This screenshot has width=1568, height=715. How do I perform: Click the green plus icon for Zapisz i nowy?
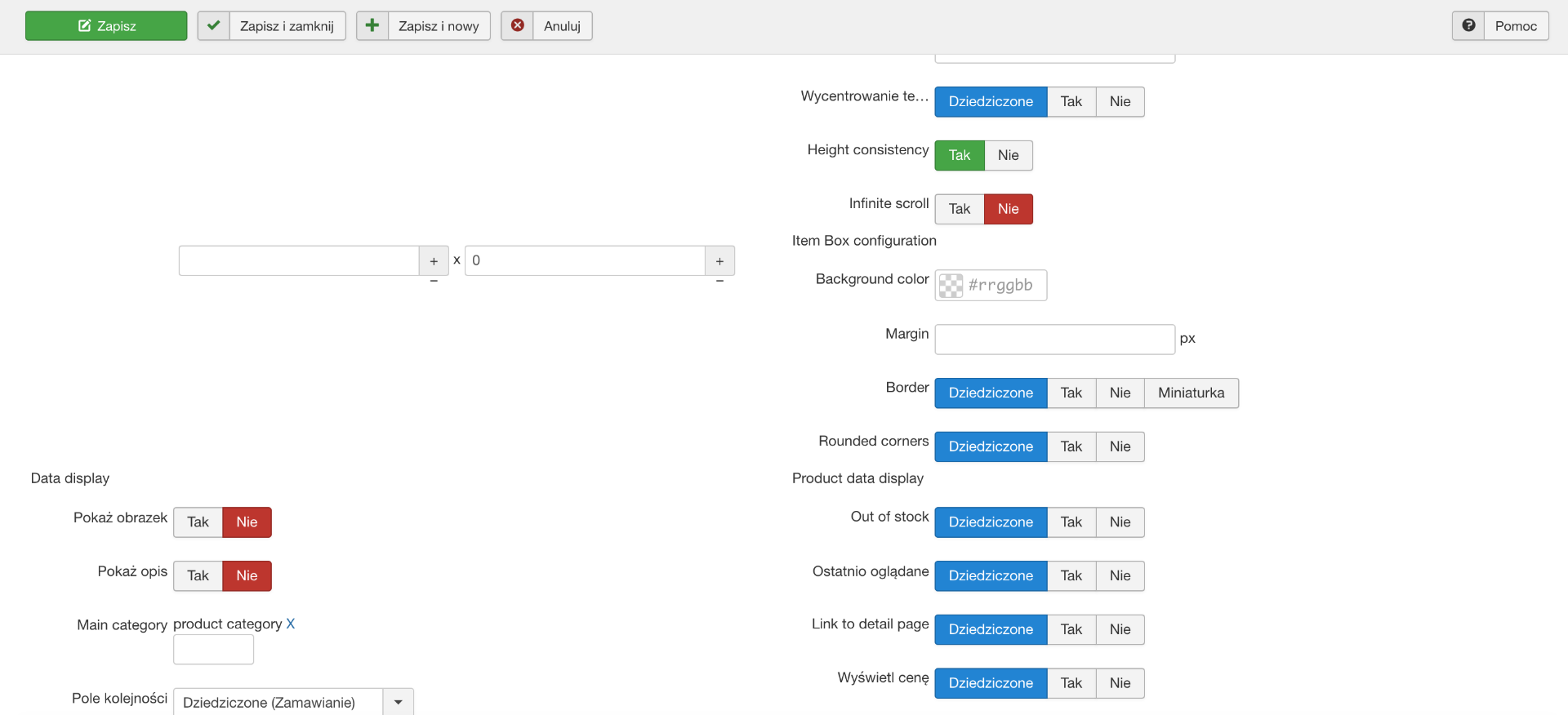pos(372,26)
